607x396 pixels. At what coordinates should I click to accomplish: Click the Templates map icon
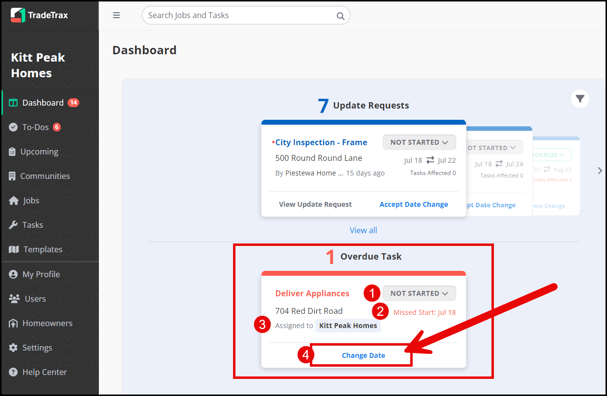14,249
